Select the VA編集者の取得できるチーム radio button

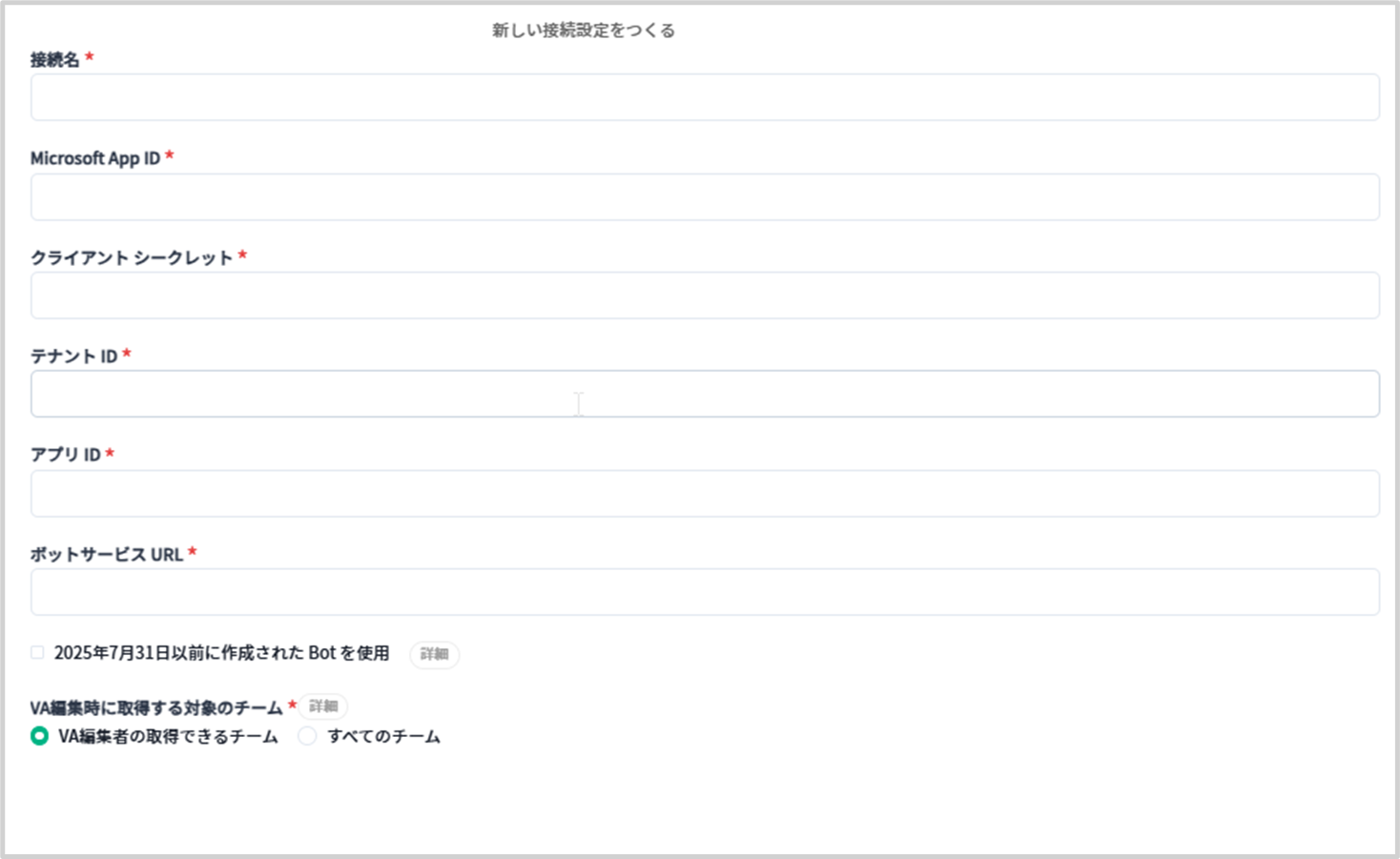(x=39, y=736)
